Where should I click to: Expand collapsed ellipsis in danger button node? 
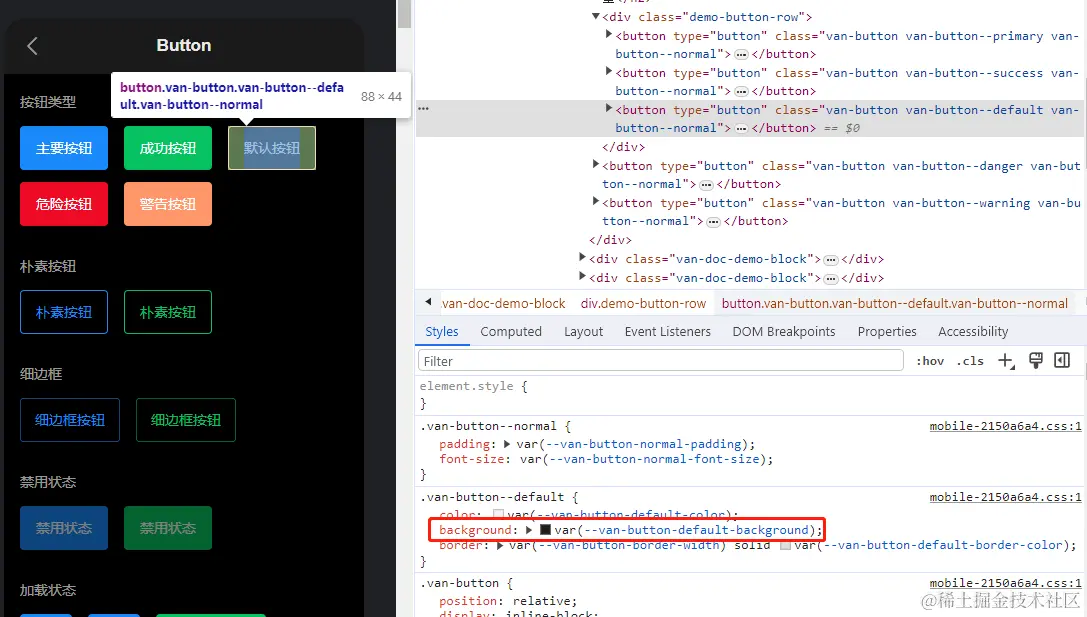tap(706, 184)
